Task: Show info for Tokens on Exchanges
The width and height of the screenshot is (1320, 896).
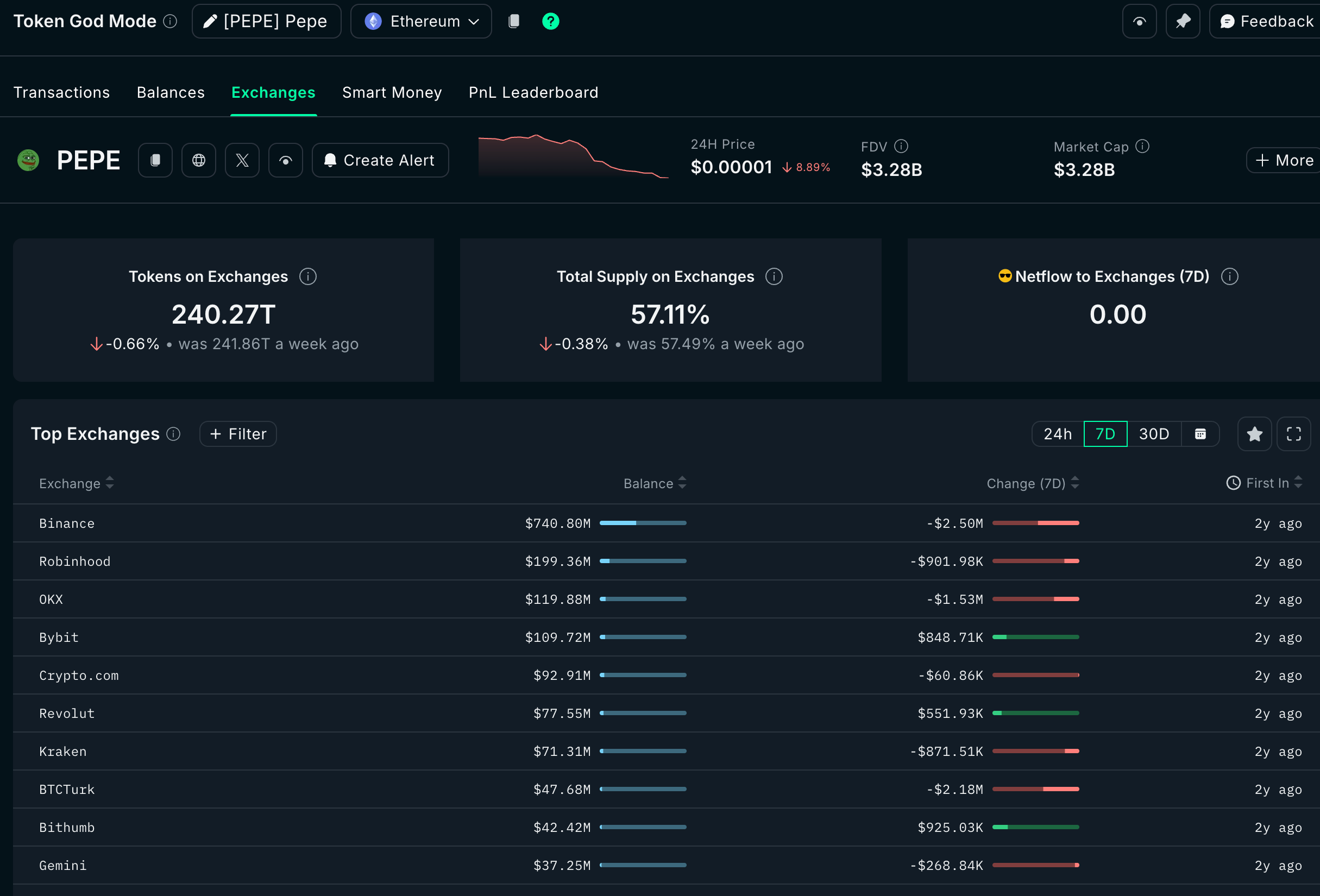Action: [x=308, y=276]
